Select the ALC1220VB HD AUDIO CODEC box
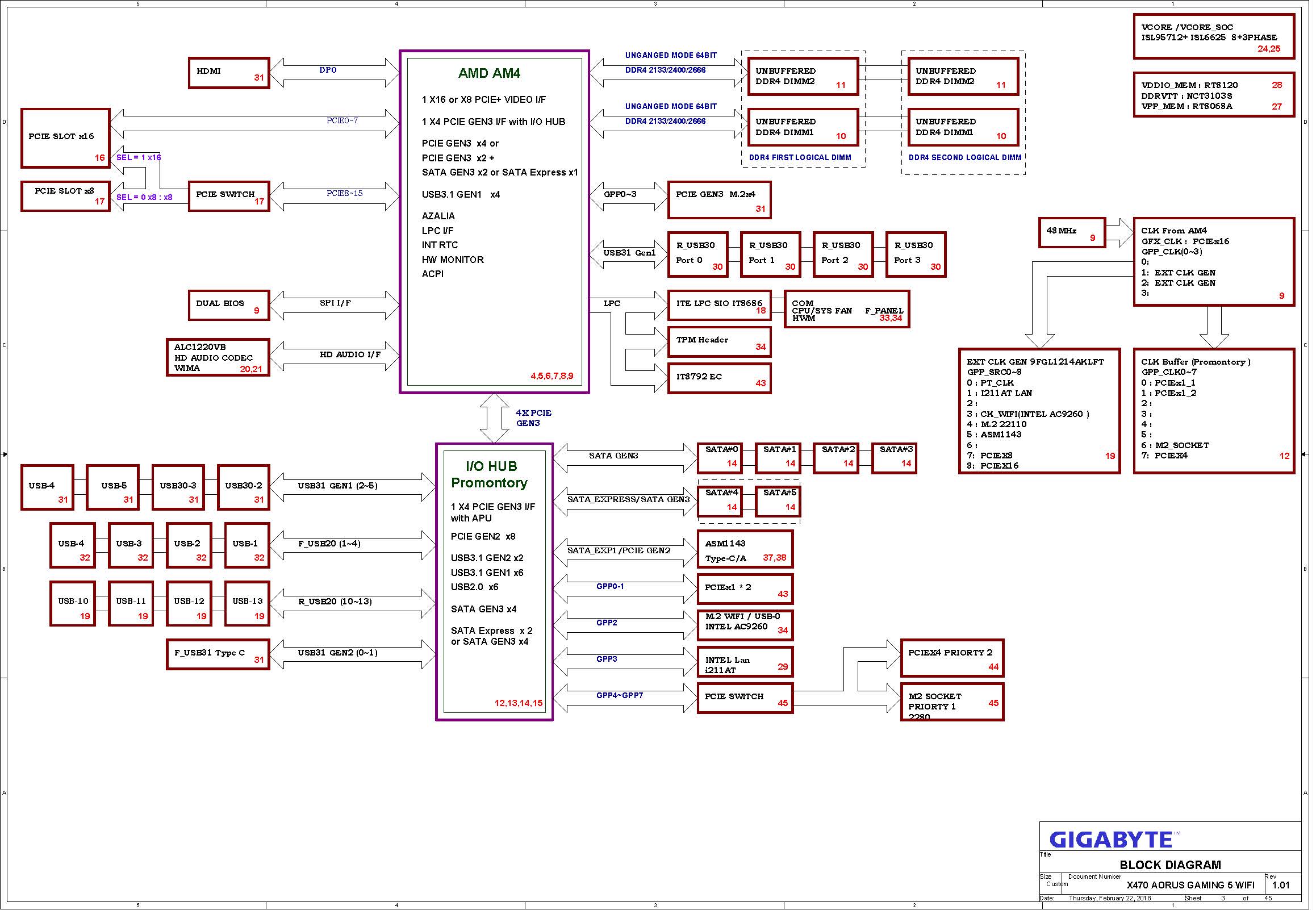 point(218,358)
